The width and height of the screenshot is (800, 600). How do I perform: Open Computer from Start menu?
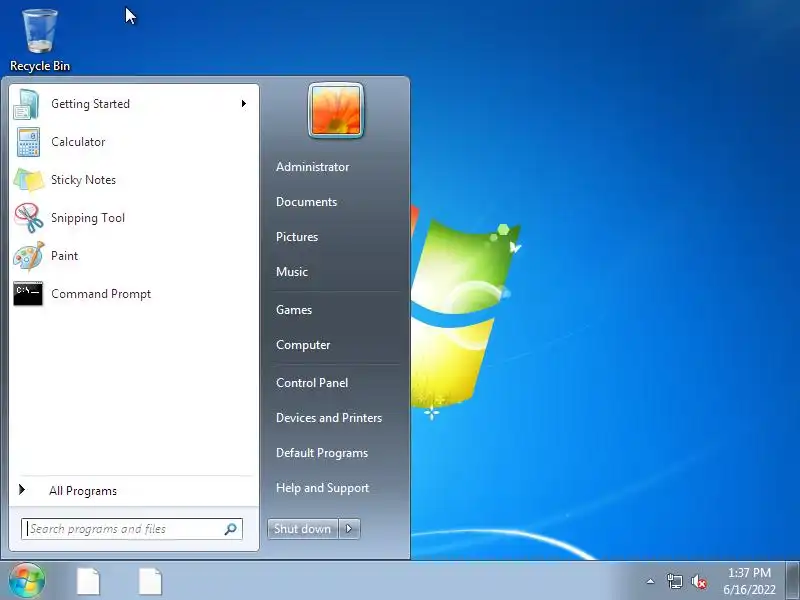click(303, 345)
